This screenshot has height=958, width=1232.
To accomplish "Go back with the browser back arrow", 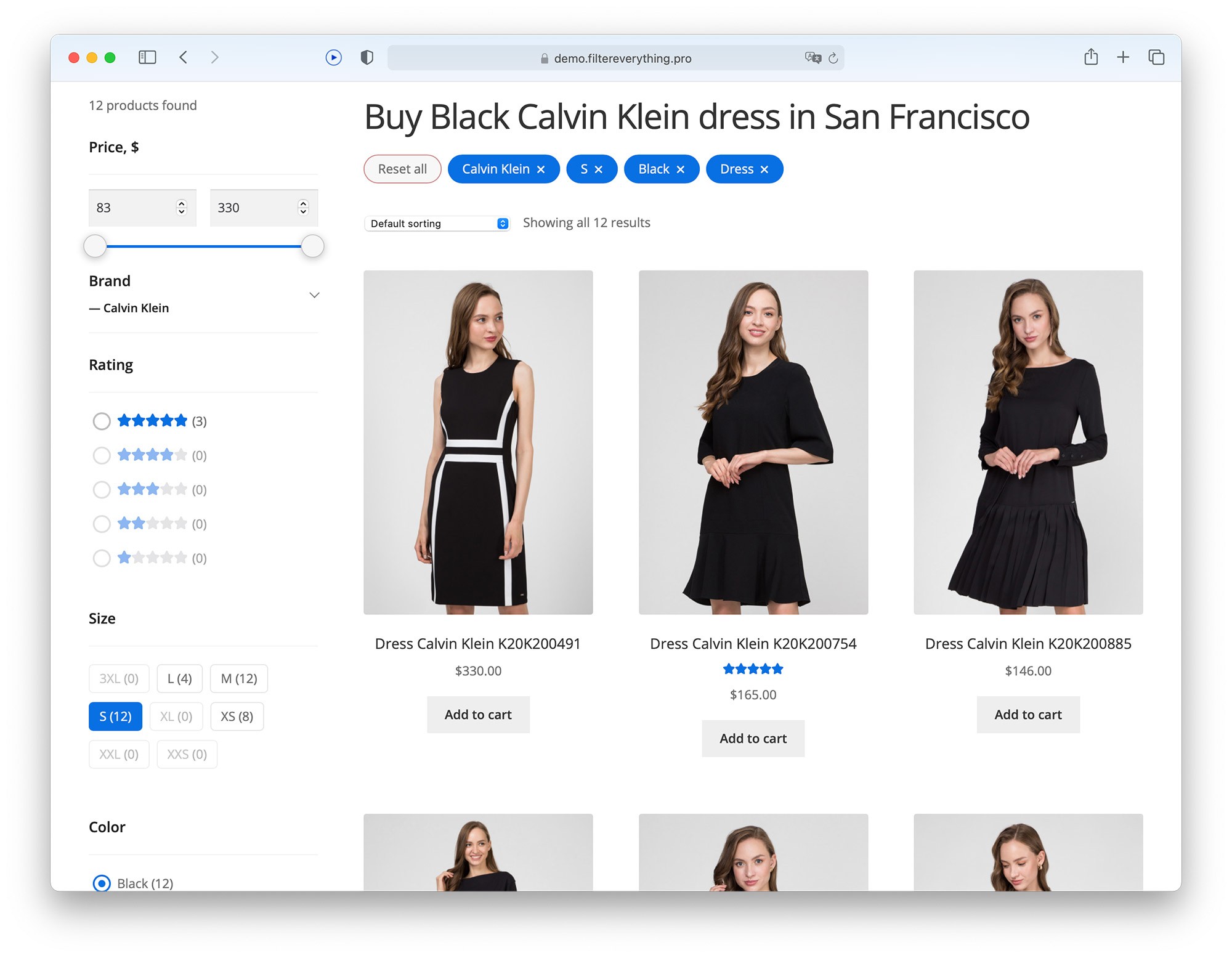I will [183, 57].
